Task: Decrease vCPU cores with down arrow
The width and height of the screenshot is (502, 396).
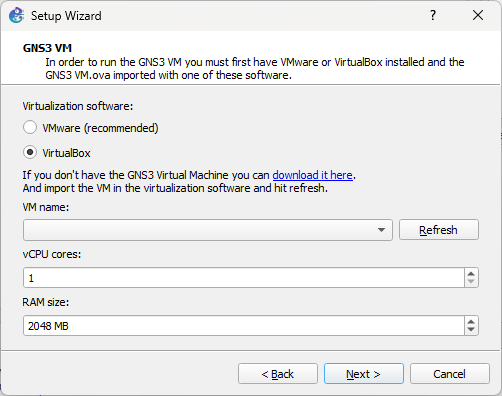Action: point(471,282)
